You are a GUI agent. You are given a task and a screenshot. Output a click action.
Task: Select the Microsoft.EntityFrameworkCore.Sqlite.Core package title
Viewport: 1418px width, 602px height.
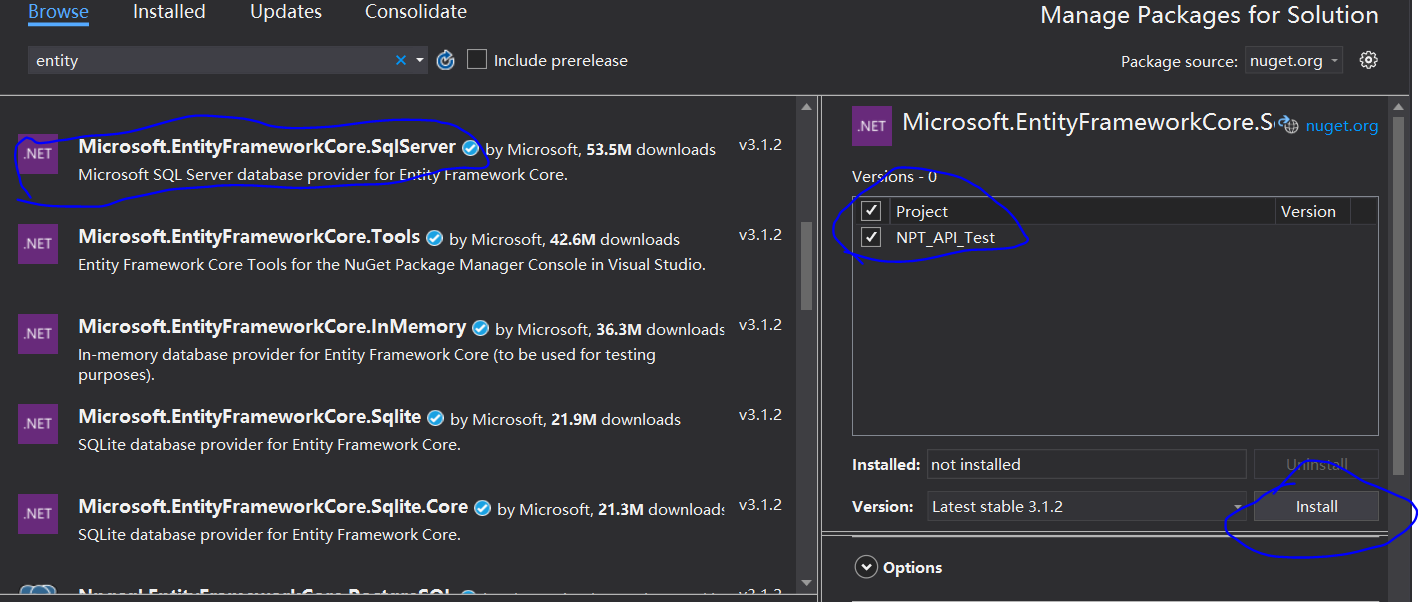(273, 507)
